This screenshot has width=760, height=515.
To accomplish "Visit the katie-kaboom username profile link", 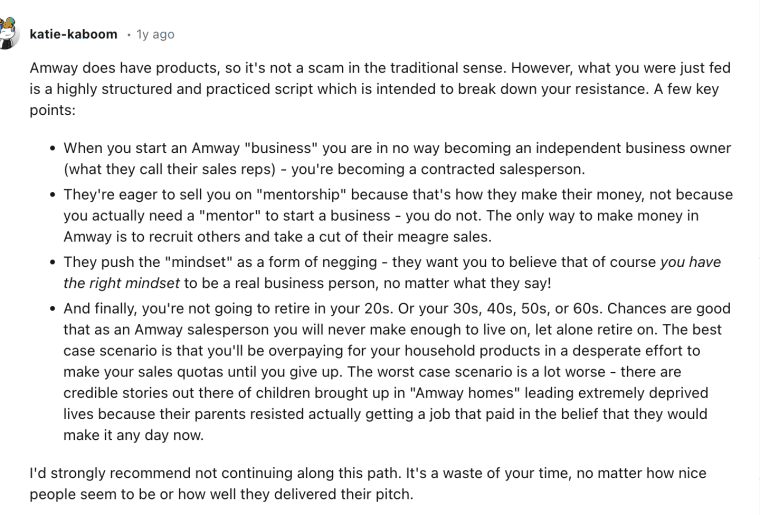I will [x=73, y=34].
